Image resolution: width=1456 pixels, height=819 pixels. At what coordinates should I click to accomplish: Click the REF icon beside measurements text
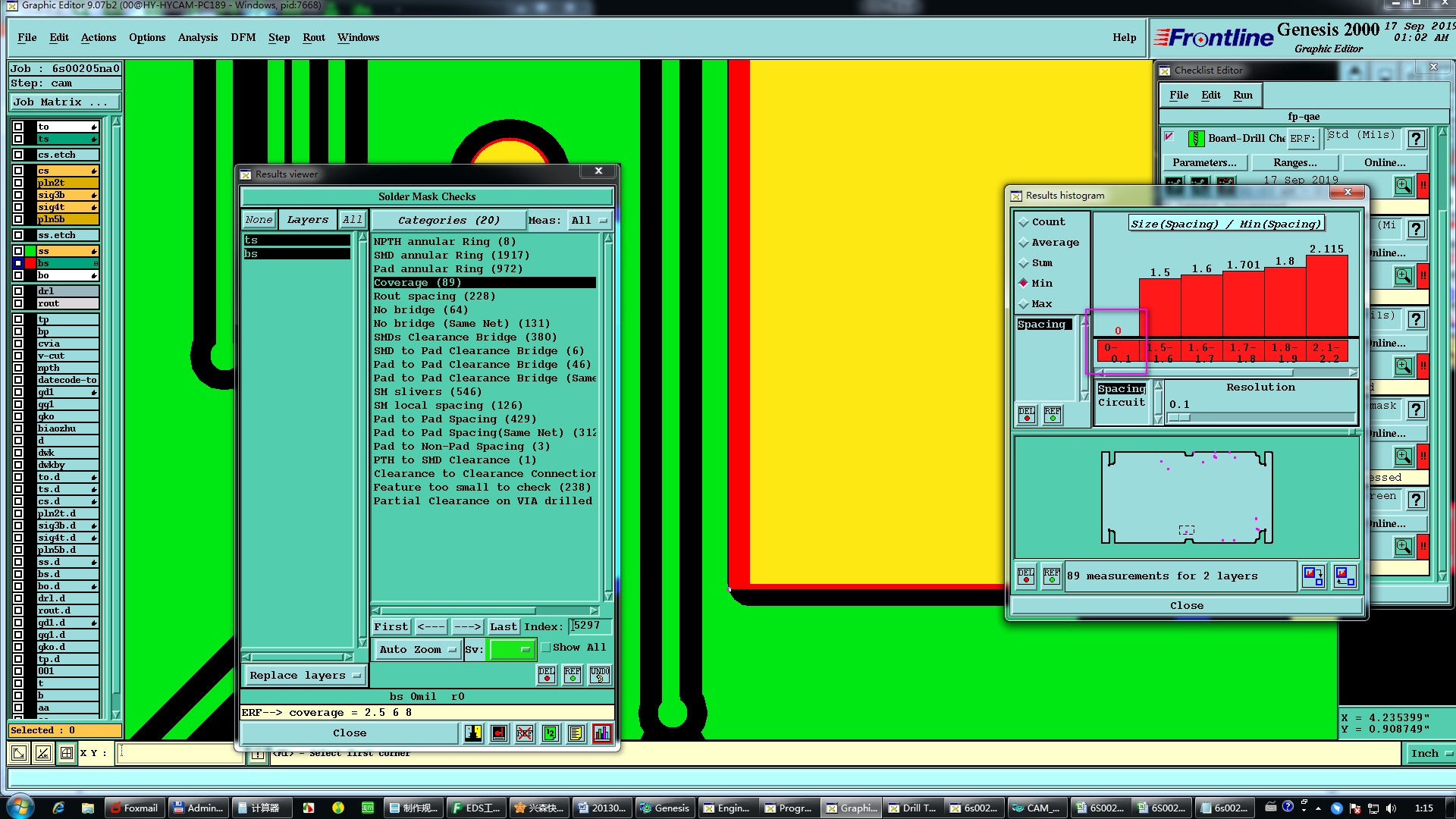click(1051, 576)
